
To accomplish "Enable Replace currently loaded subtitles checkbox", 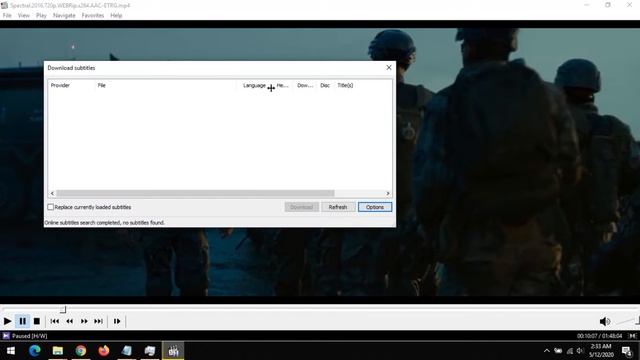I will click(51, 207).
